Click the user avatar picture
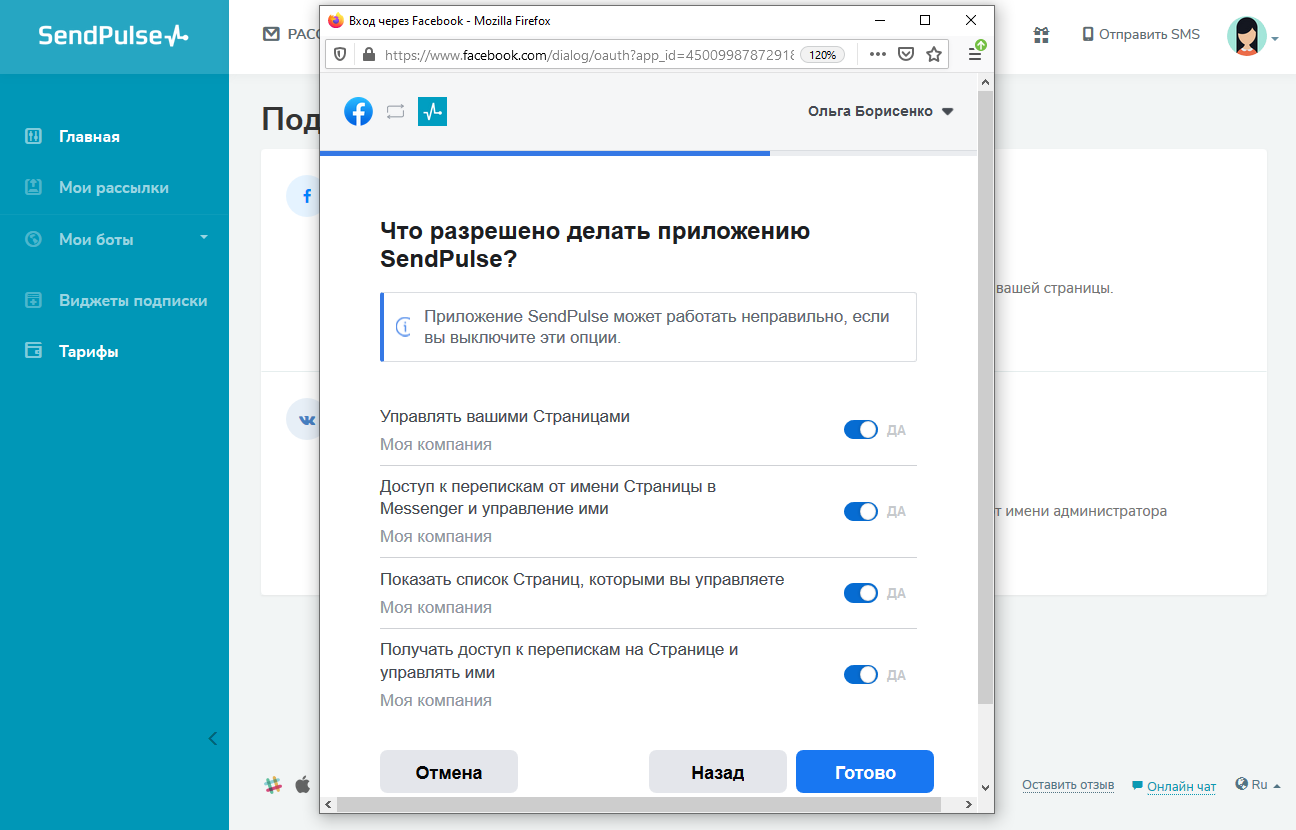 coord(1246,36)
